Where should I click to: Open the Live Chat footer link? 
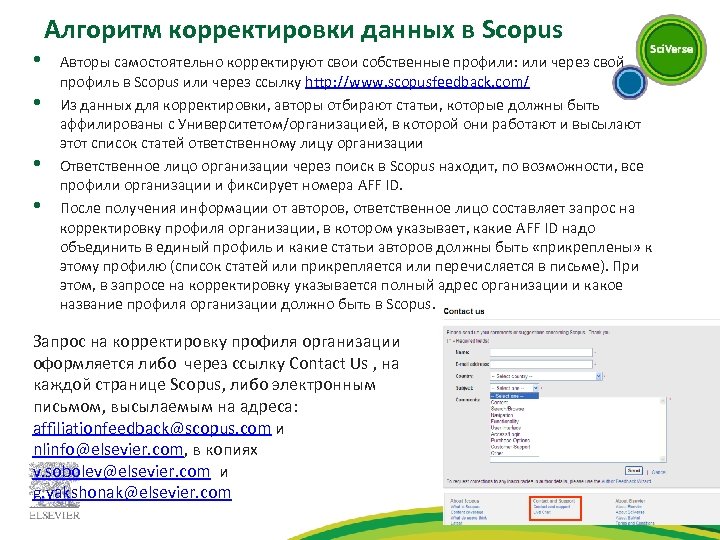point(542,512)
